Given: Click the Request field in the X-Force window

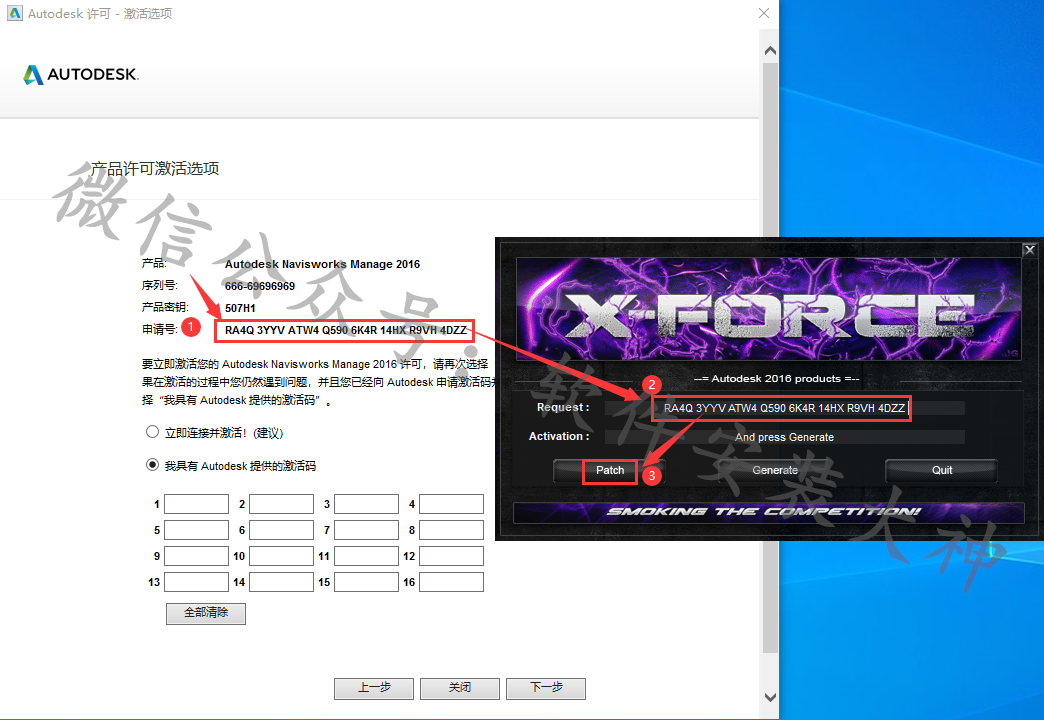Looking at the screenshot, I should (784, 408).
